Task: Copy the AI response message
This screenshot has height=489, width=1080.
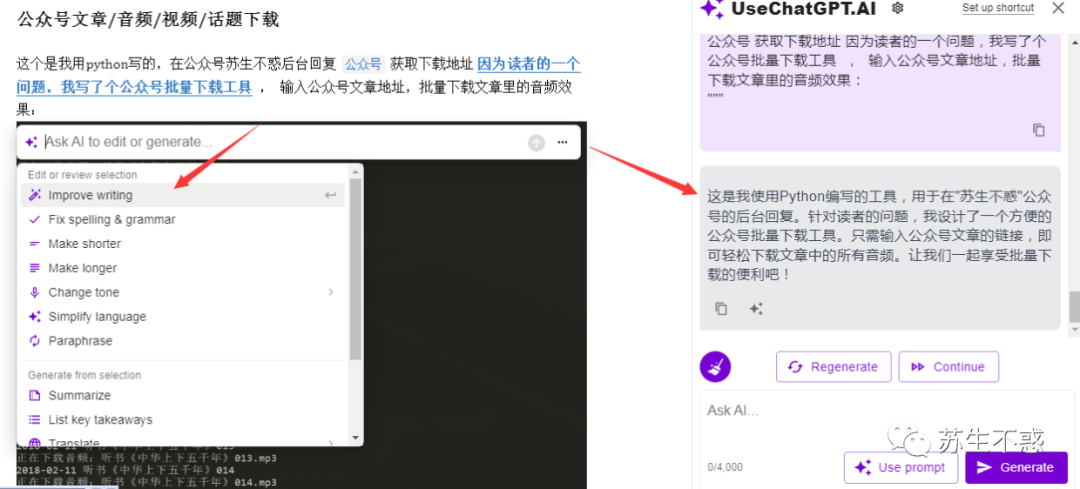Action: point(721,309)
